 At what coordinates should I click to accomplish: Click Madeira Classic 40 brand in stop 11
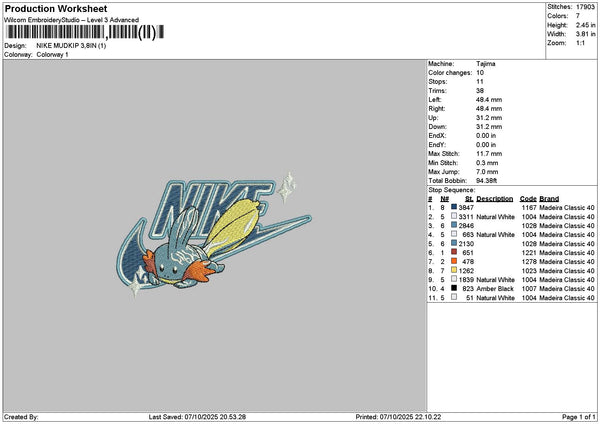[567, 298]
